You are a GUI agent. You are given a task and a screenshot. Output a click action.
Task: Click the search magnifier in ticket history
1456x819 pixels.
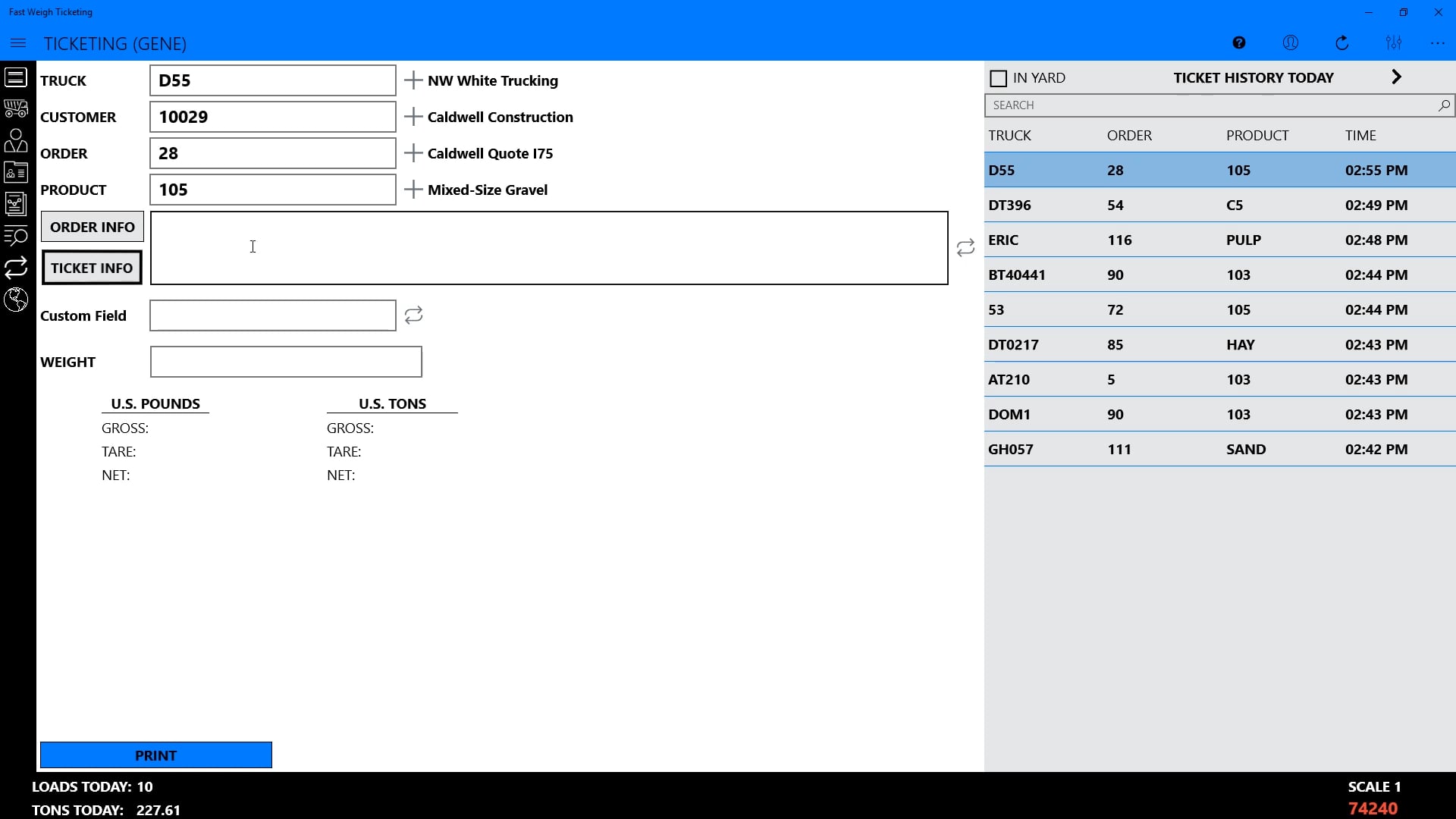(1444, 105)
